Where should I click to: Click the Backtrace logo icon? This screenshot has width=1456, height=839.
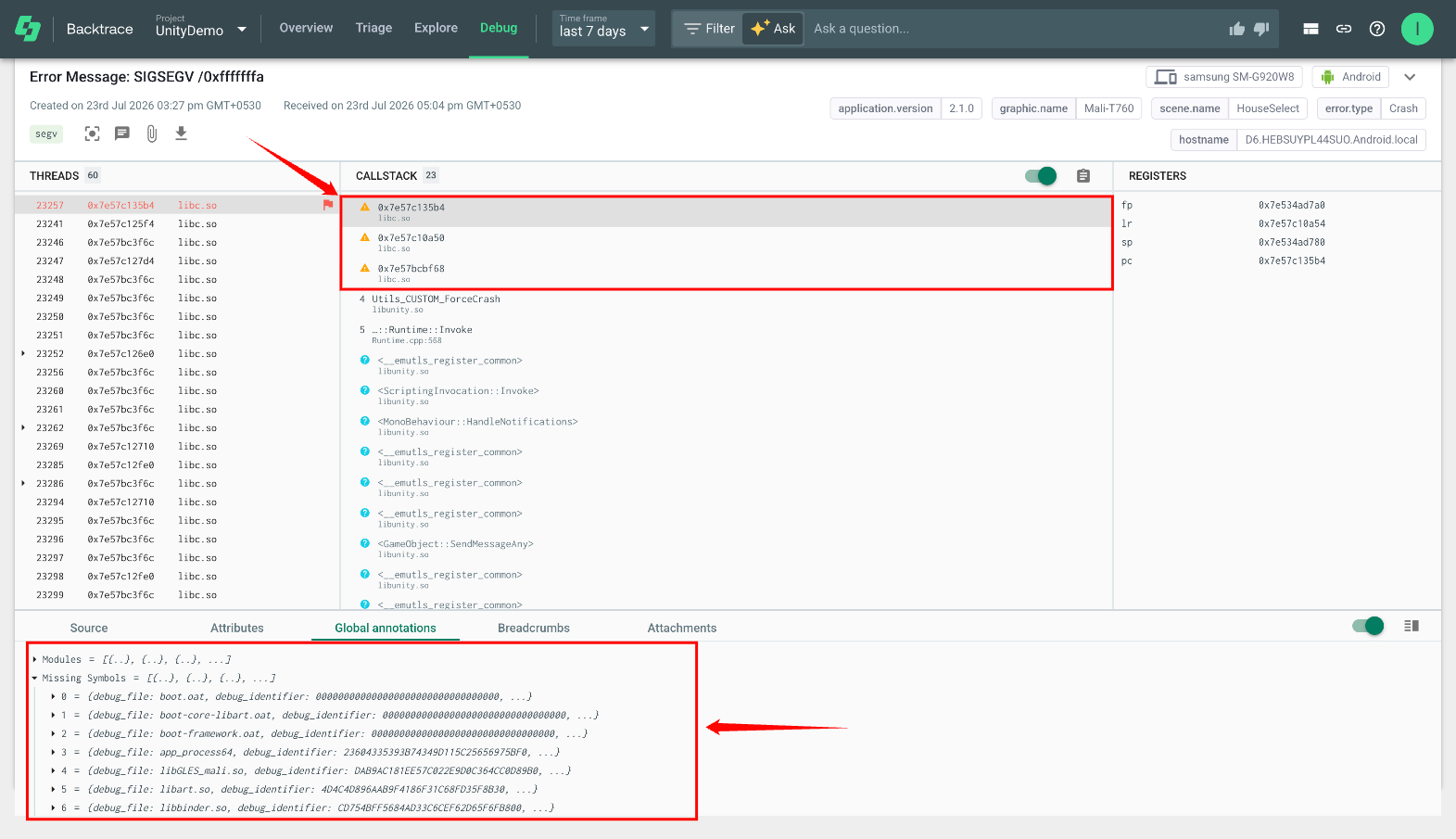pyautogui.click(x=28, y=29)
